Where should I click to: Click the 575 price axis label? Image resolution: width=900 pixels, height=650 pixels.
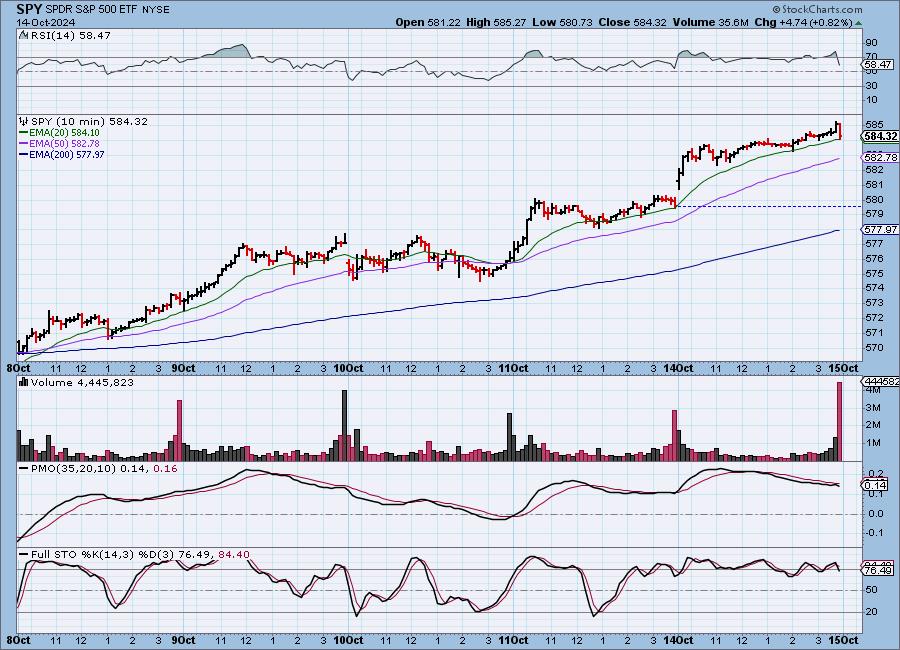coord(874,273)
